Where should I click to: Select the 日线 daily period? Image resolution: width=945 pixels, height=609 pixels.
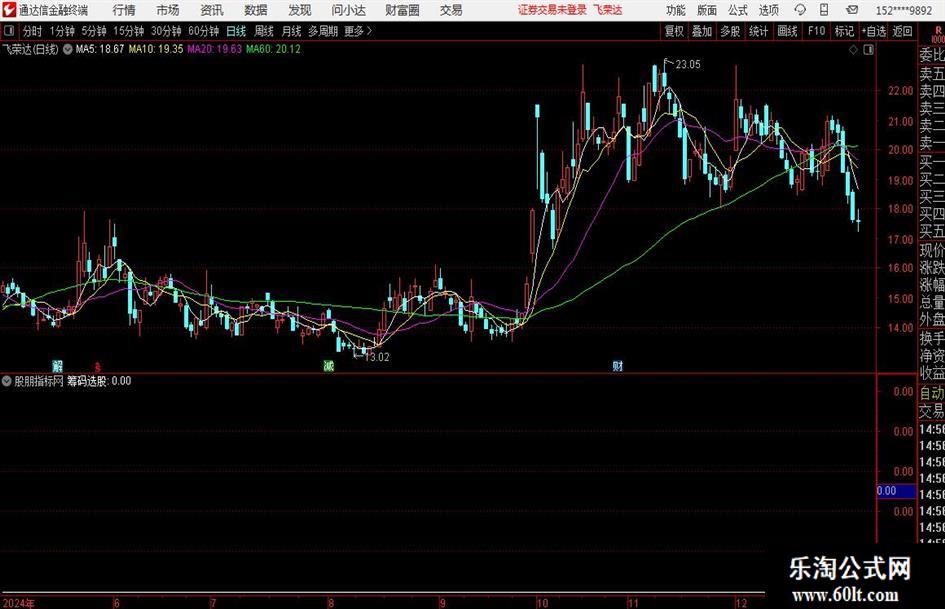[236, 31]
